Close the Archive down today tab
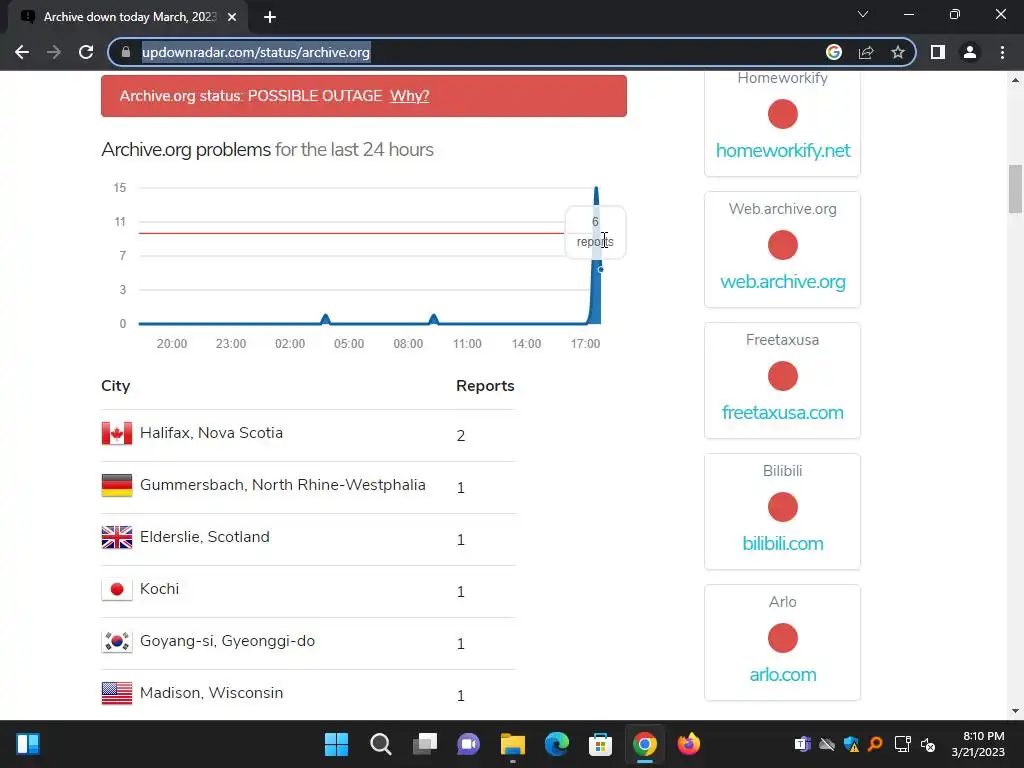Image resolution: width=1024 pixels, height=768 pixels. pyautogui.click(x=232, y=17)
